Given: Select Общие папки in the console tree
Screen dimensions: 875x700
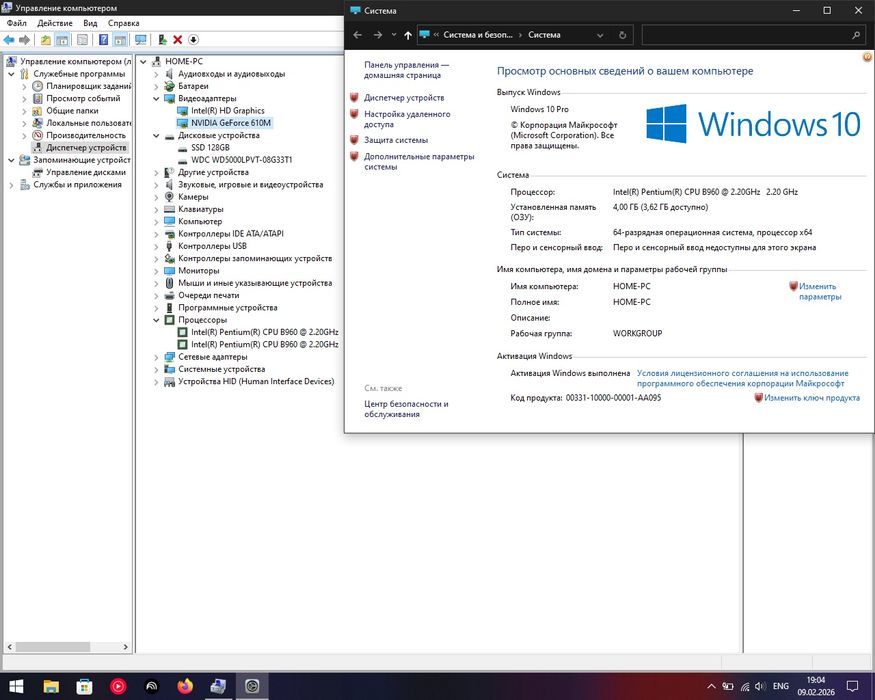Looking at the screenshot, I should pos(72,111).
